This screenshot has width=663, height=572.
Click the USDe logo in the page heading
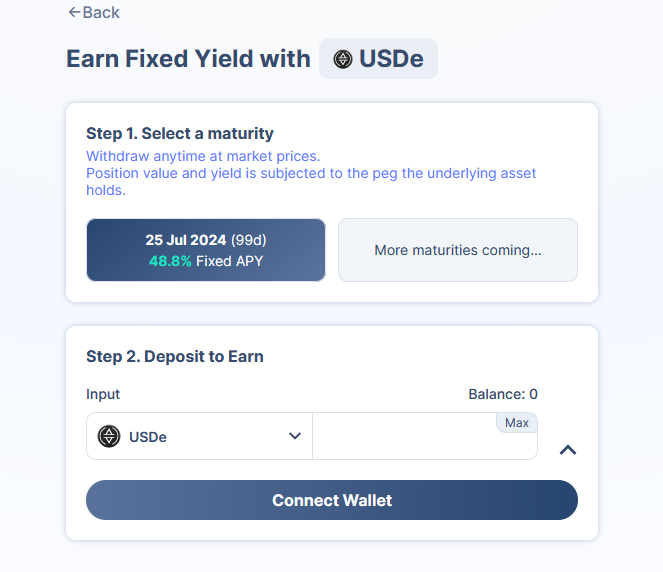click(x=343, y=59)
